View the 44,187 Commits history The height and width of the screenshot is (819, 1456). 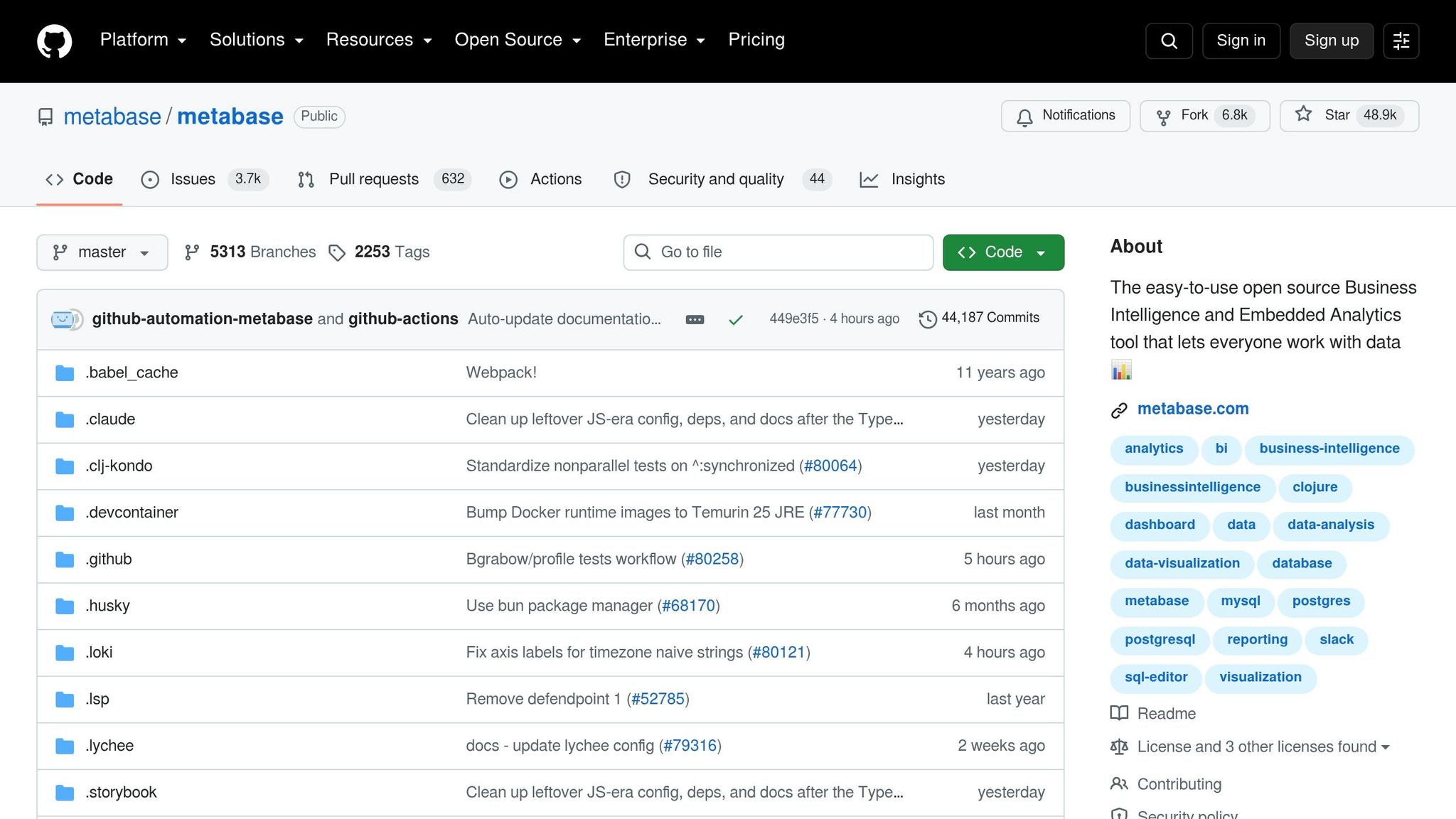point(980,318)
